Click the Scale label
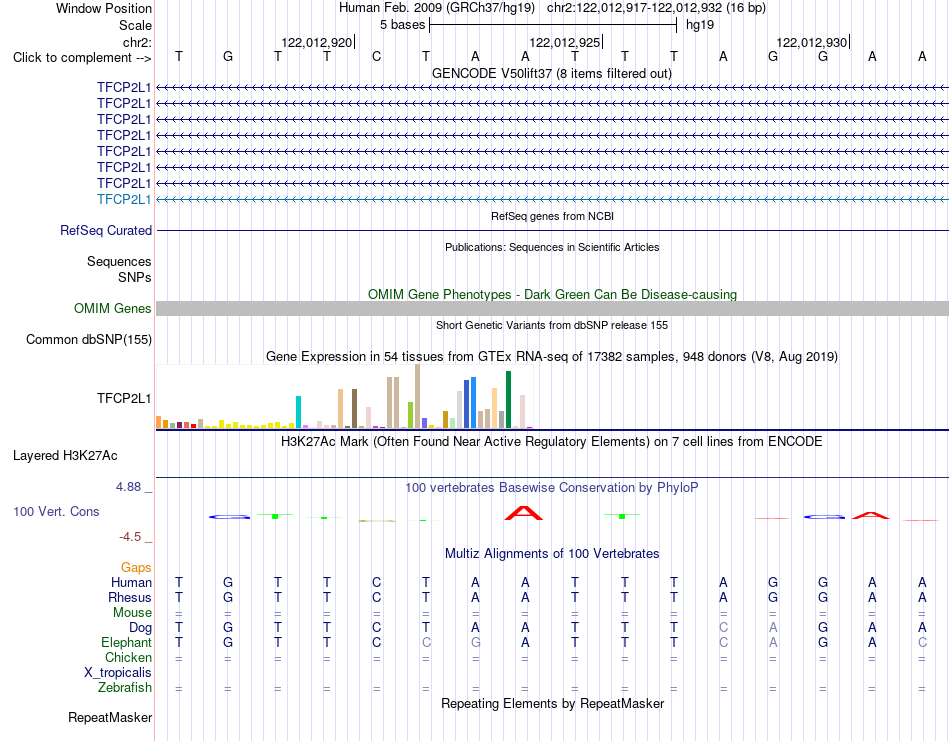950x741 pixels. click(x=135, y=25)
